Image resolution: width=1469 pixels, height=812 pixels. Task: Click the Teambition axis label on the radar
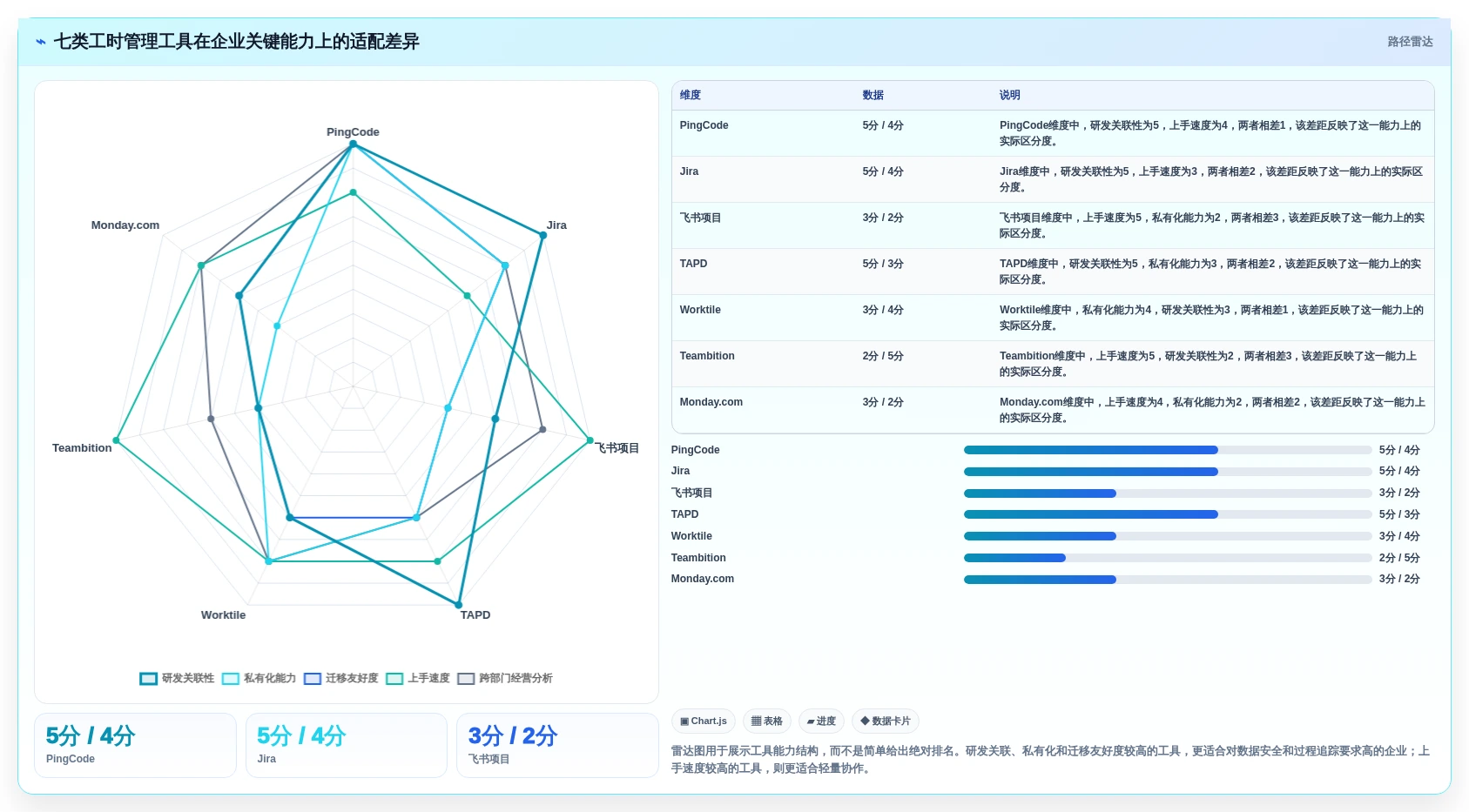pos(82,448)
